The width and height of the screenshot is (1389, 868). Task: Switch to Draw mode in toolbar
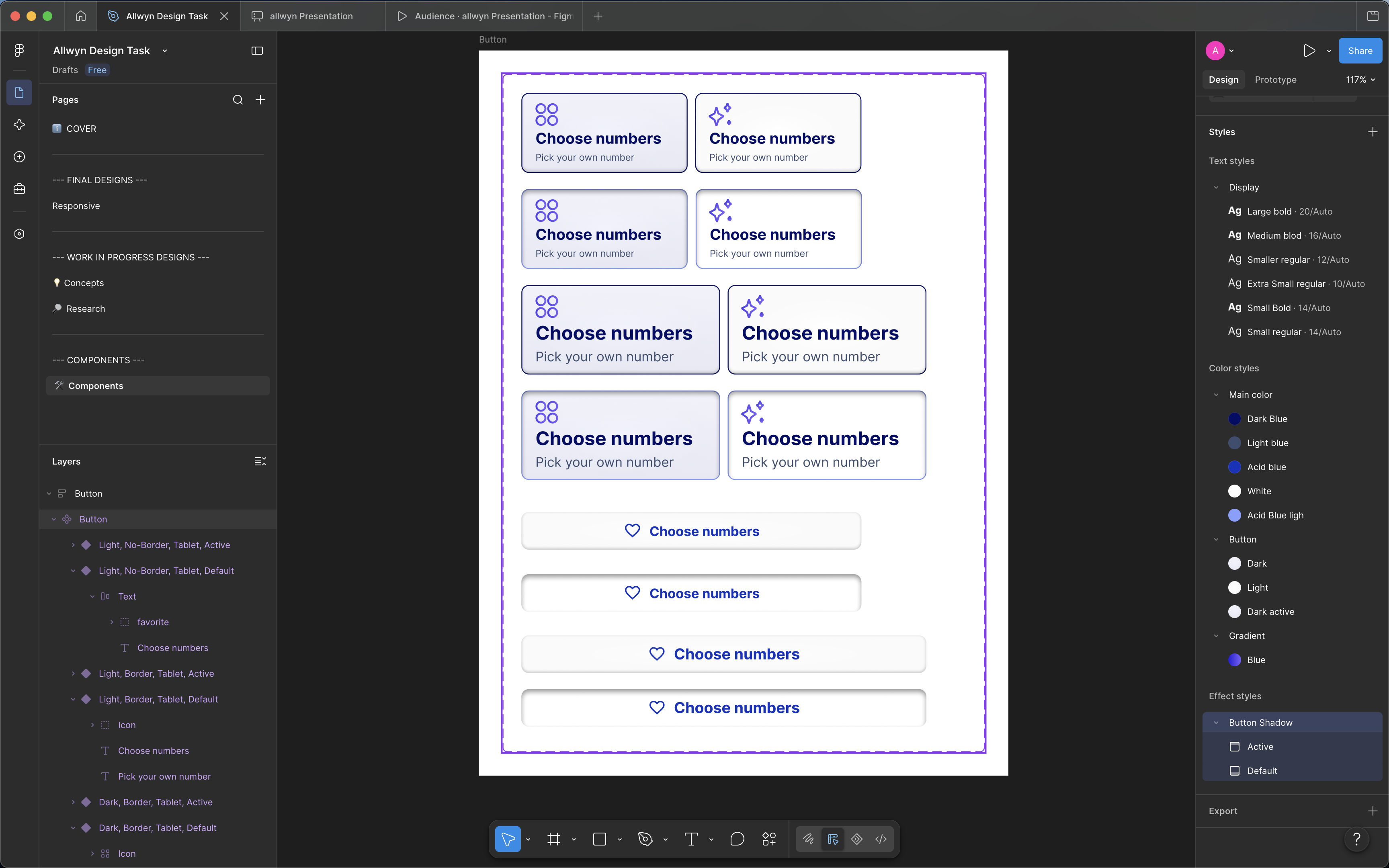[809, 839]
